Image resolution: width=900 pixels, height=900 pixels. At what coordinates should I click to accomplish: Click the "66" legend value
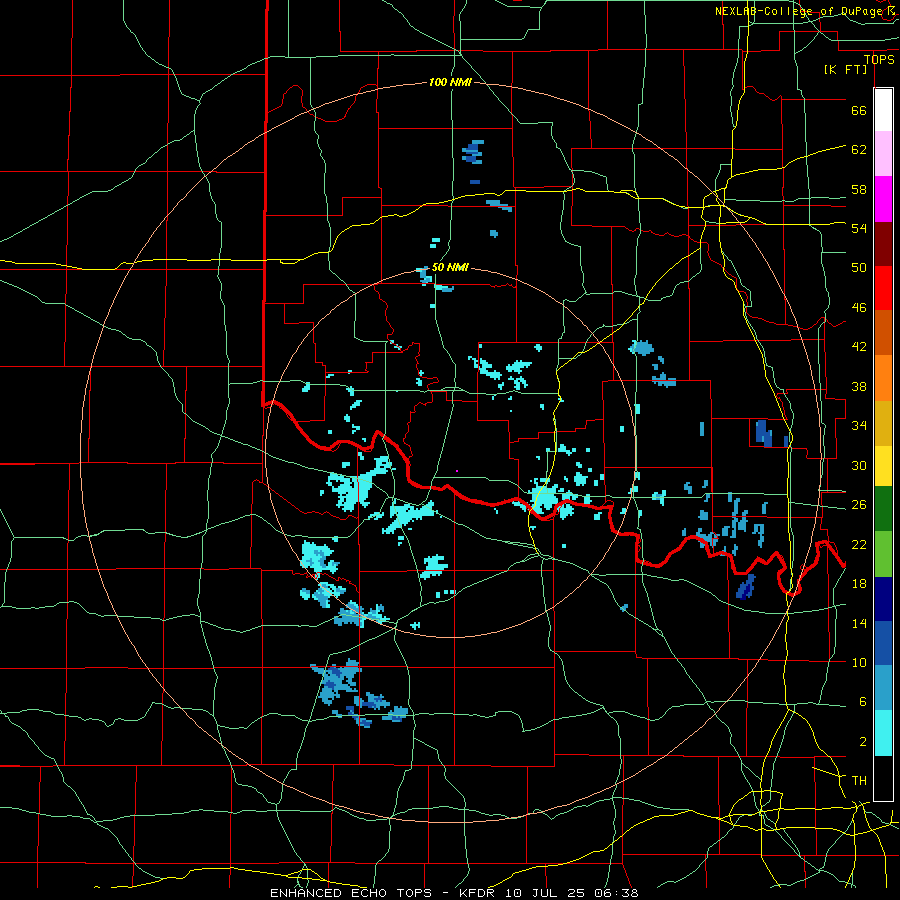tap(859, 110)
